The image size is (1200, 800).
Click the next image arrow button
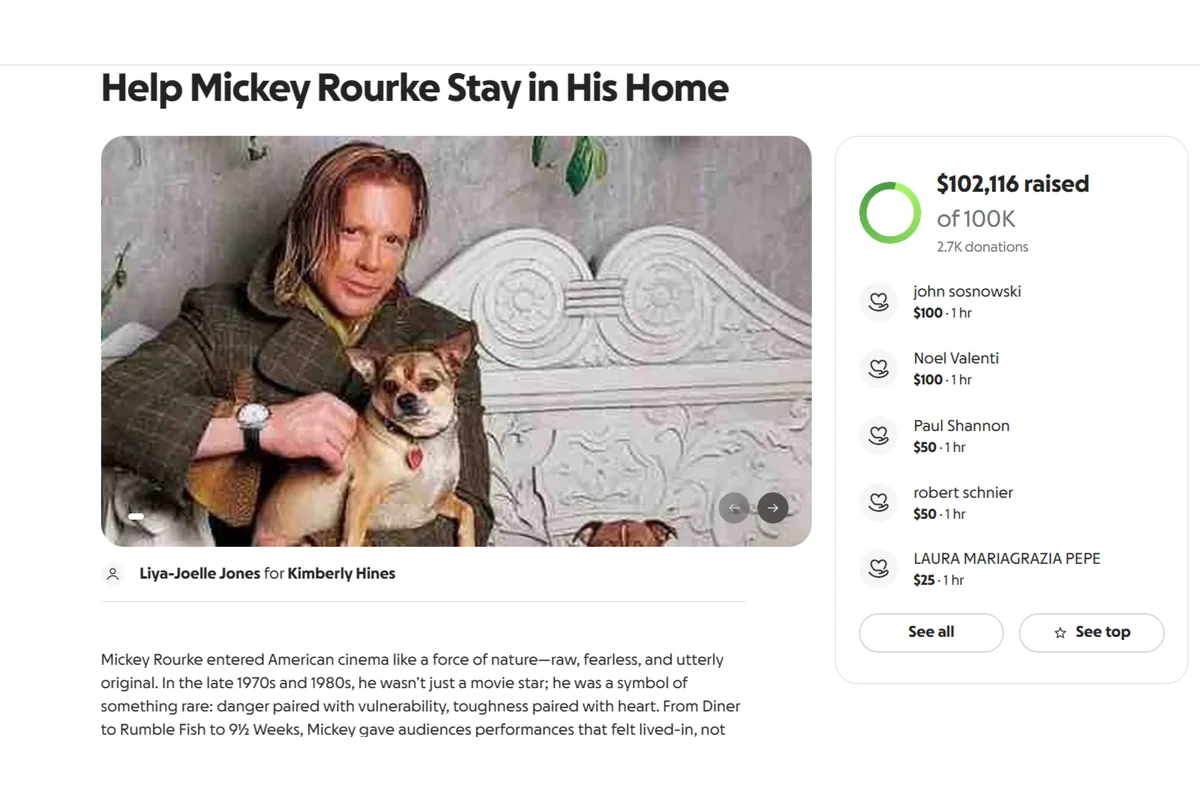tap(772, 508)
